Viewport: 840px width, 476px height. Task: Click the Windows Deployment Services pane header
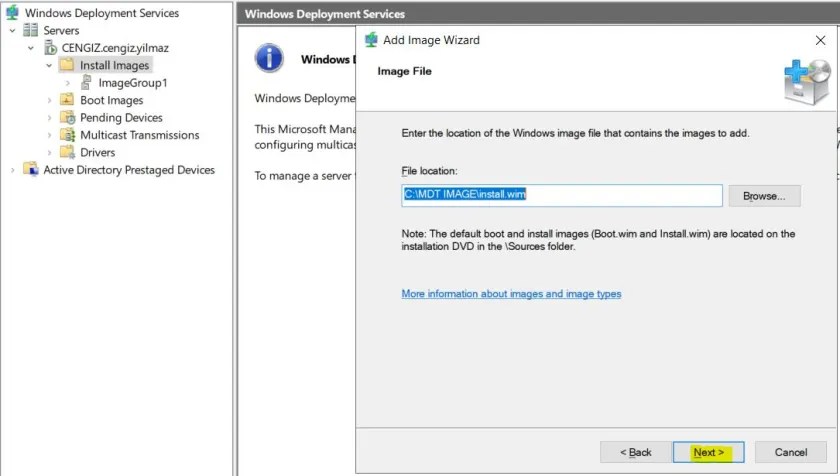538,13
